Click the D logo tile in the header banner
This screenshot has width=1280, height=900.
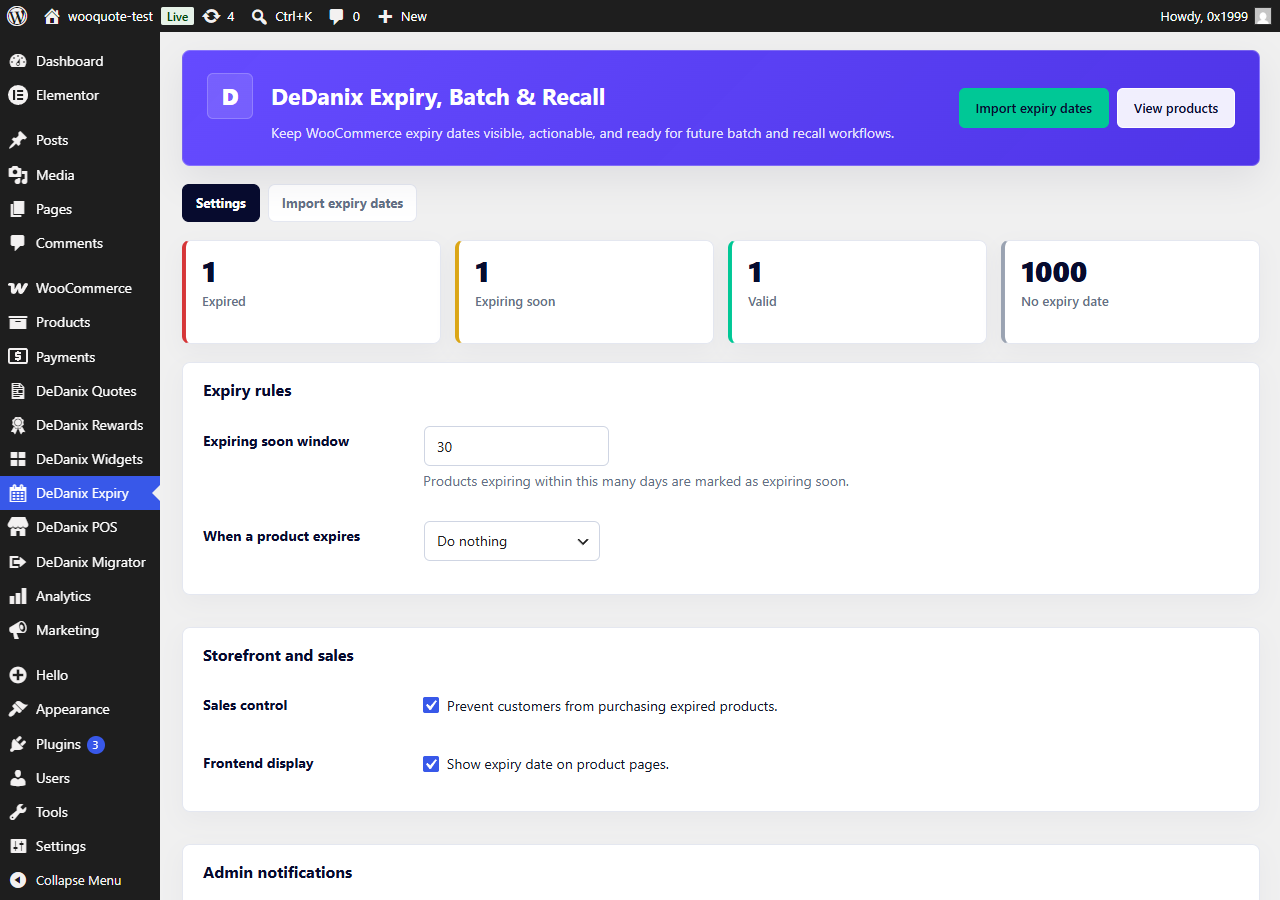click(230, 96)
